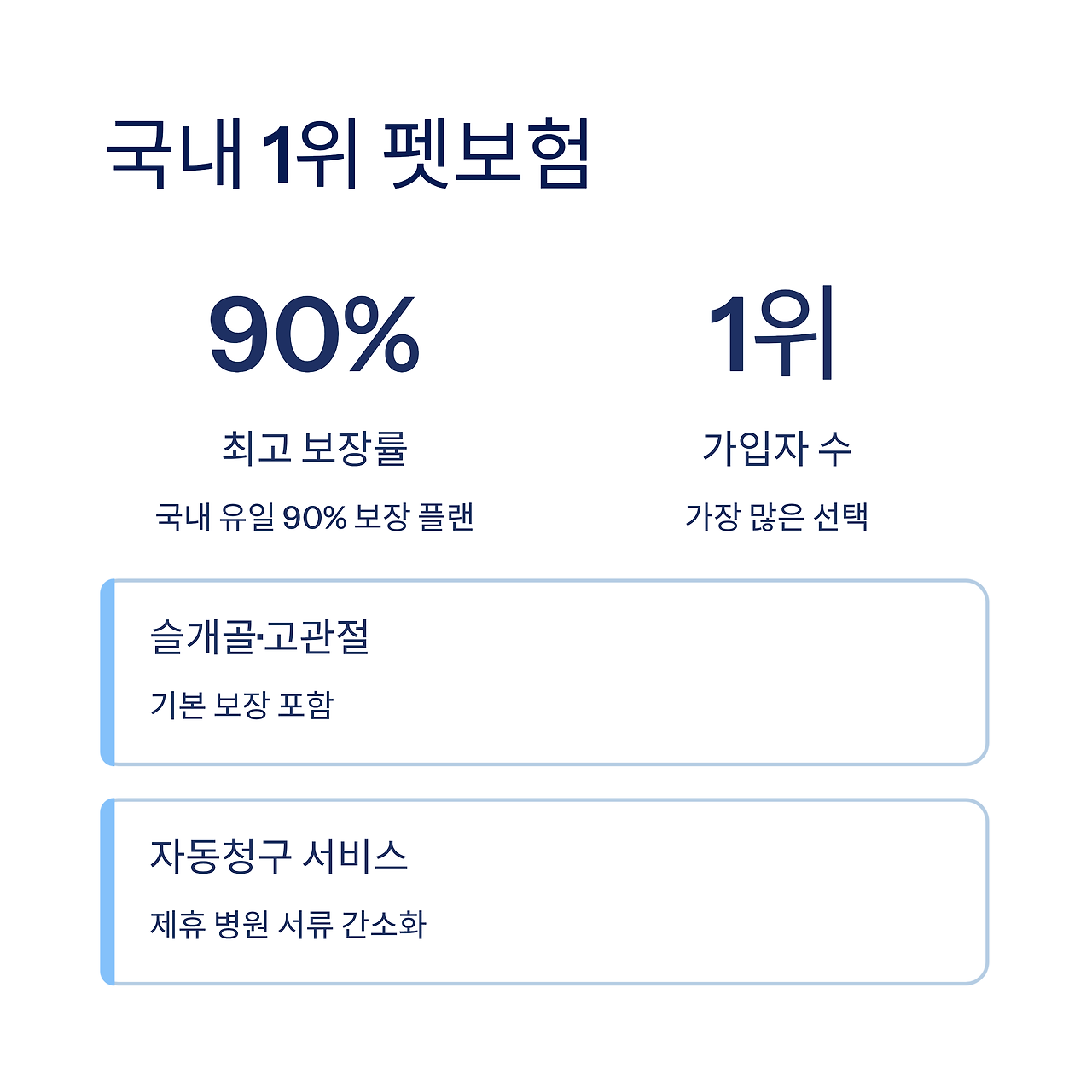This screenshot has height=1092, width=1092.
Task: Open the 자동청구 서비스 card
Action: point(544,892)
